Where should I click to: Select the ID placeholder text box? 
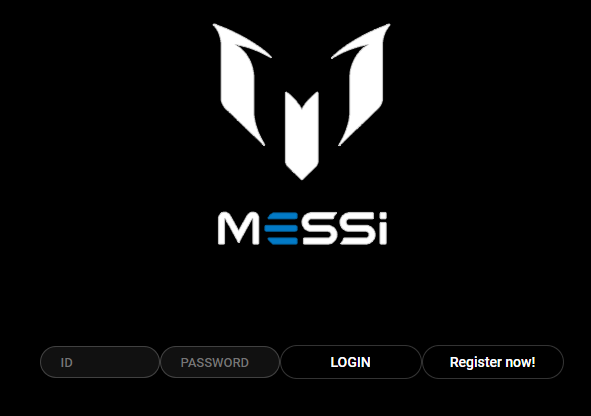pos(100,362)
